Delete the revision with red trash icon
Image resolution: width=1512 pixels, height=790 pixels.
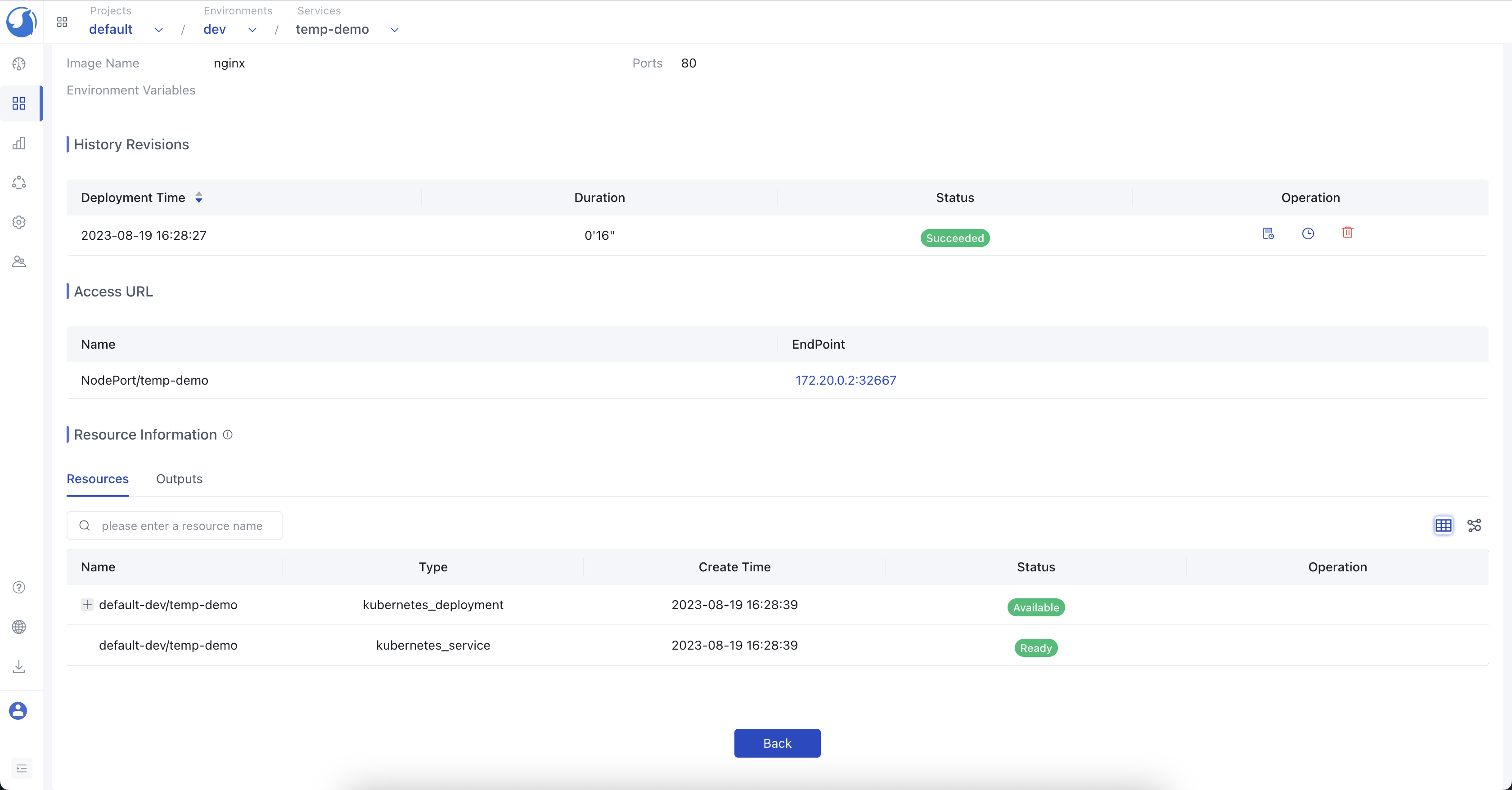(1348, 233)
